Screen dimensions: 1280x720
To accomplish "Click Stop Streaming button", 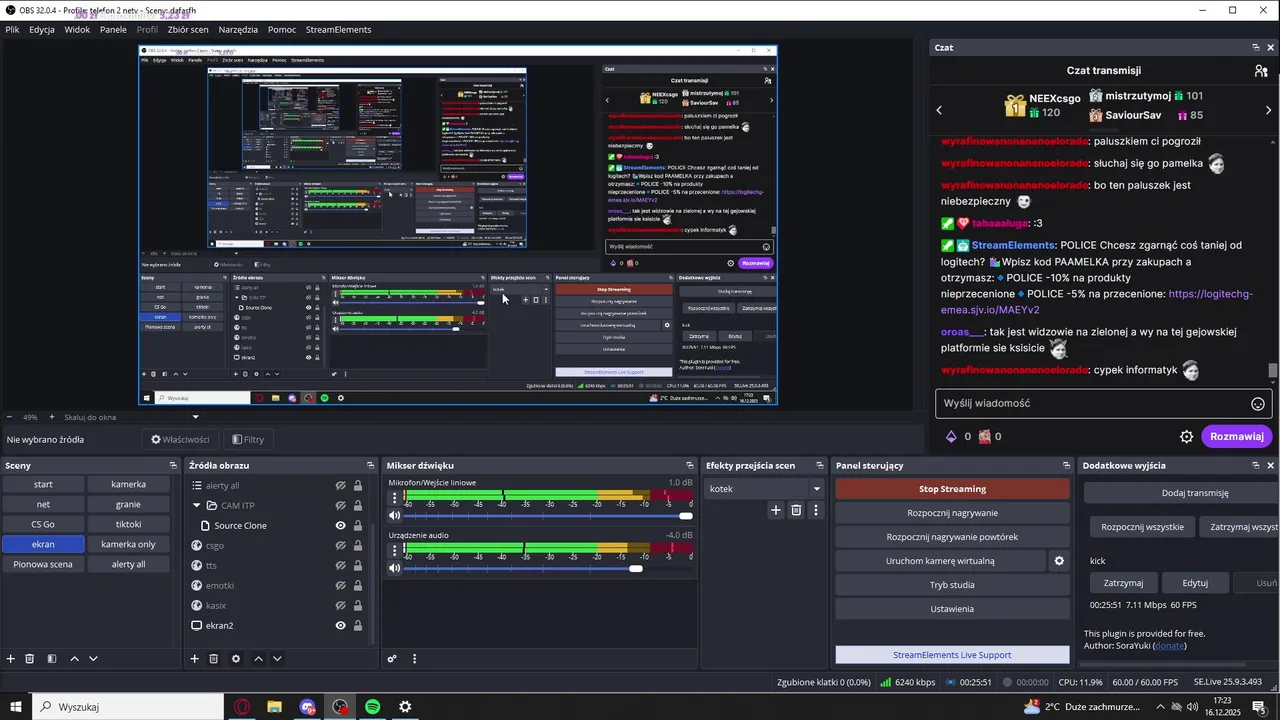I will 952,489.
